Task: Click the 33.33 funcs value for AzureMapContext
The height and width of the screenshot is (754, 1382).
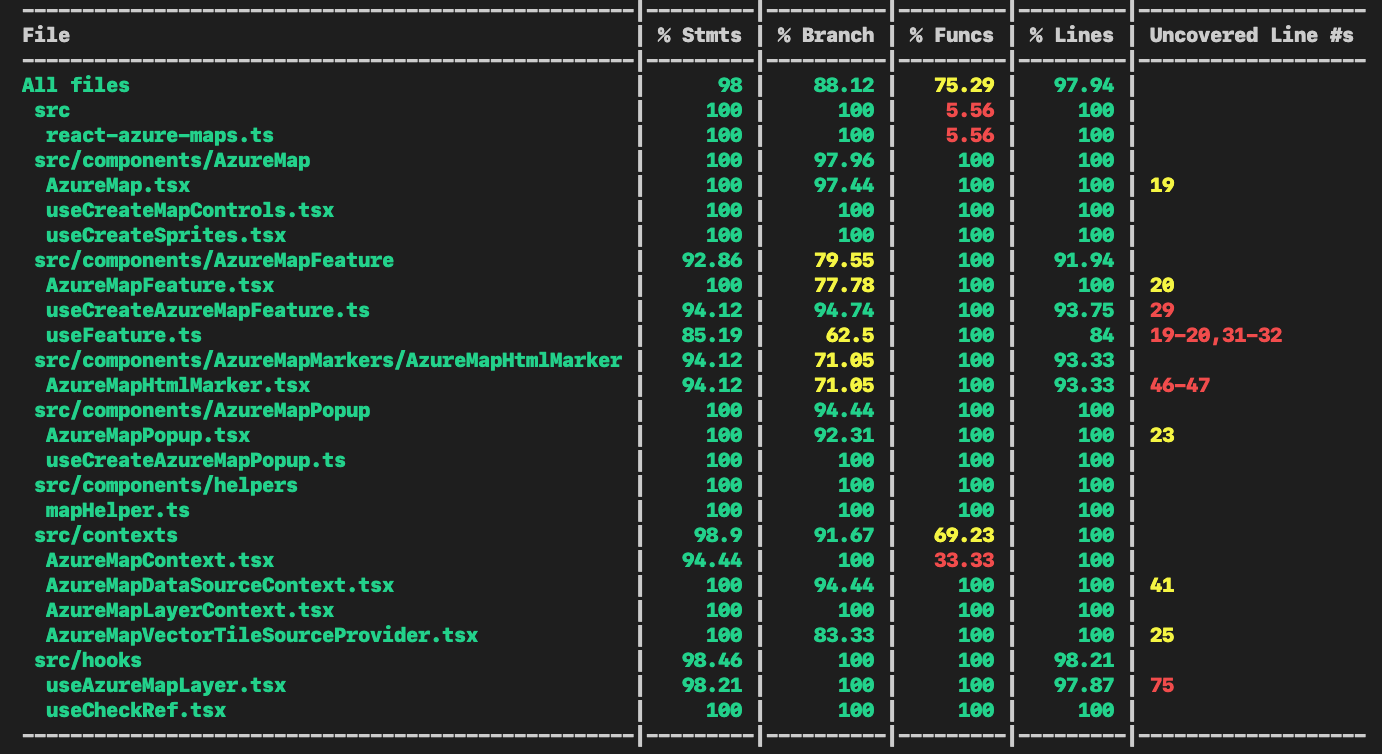Action: 964,560
